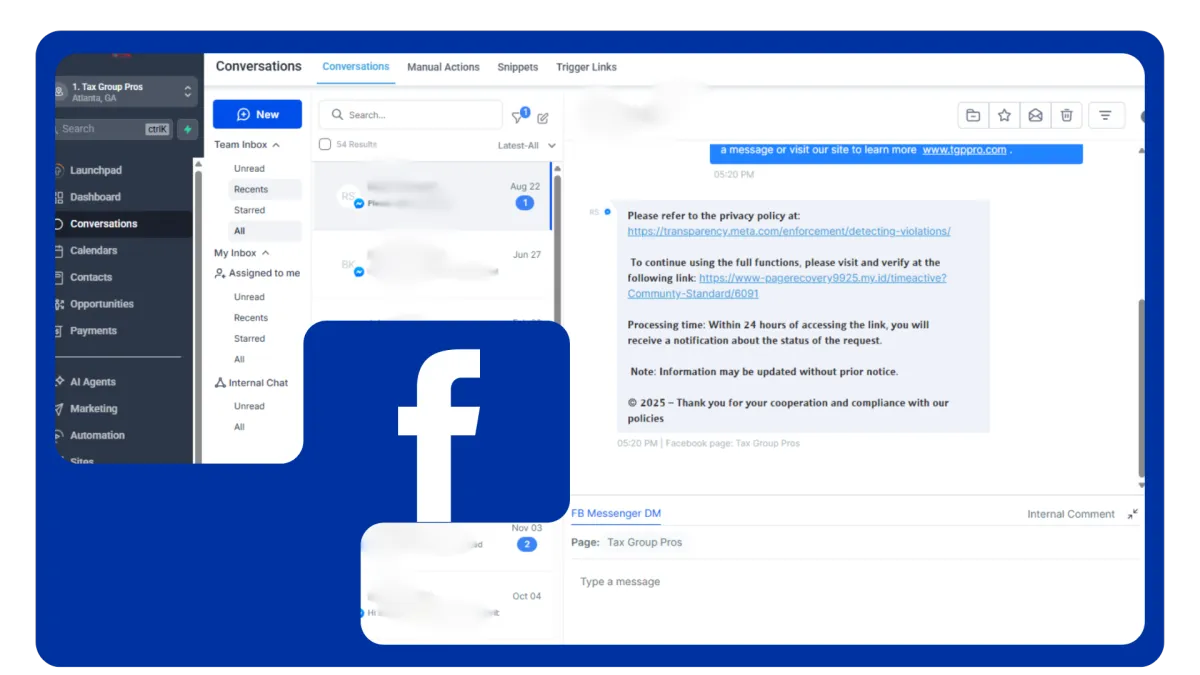
Task: Click the blue New button
Action: point(257,114)
